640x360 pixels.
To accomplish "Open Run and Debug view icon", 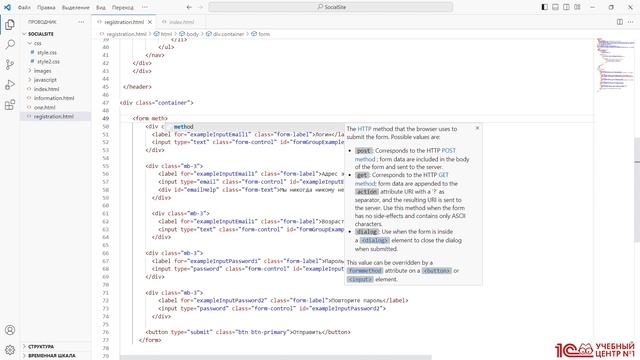I will [10, 85].
